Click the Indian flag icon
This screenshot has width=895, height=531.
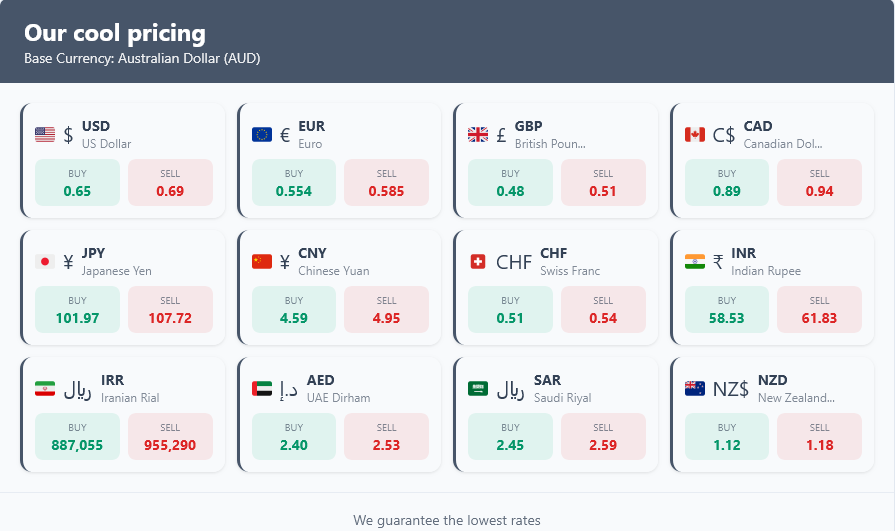pyautogui.click(x=695, y=262)
